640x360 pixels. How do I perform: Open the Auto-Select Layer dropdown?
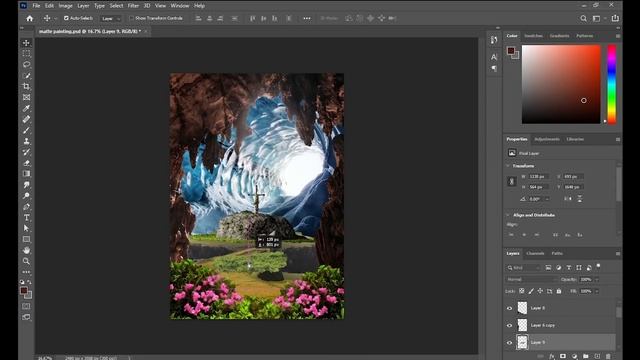[111, 18]
